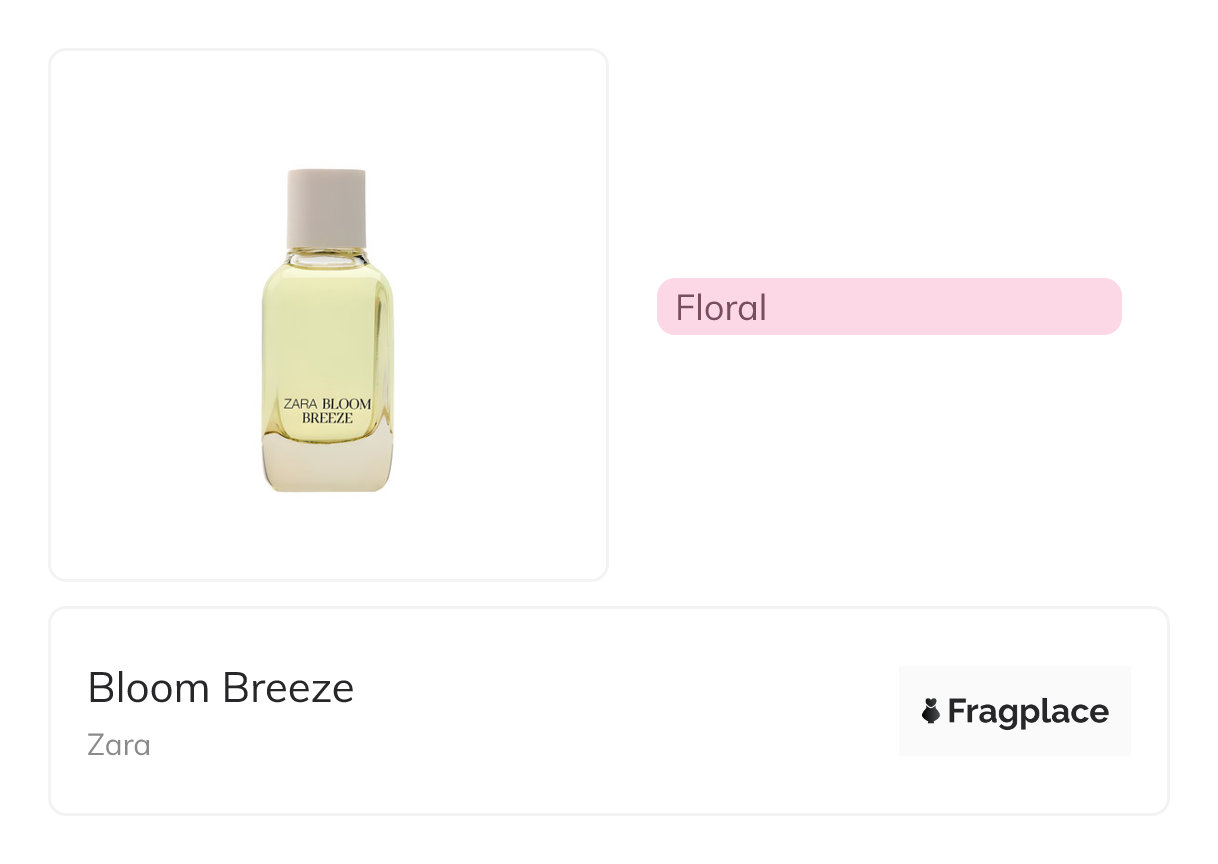Open the Zara brand name link
Viewport: 1218px width, 864px height.
[119, 745]
